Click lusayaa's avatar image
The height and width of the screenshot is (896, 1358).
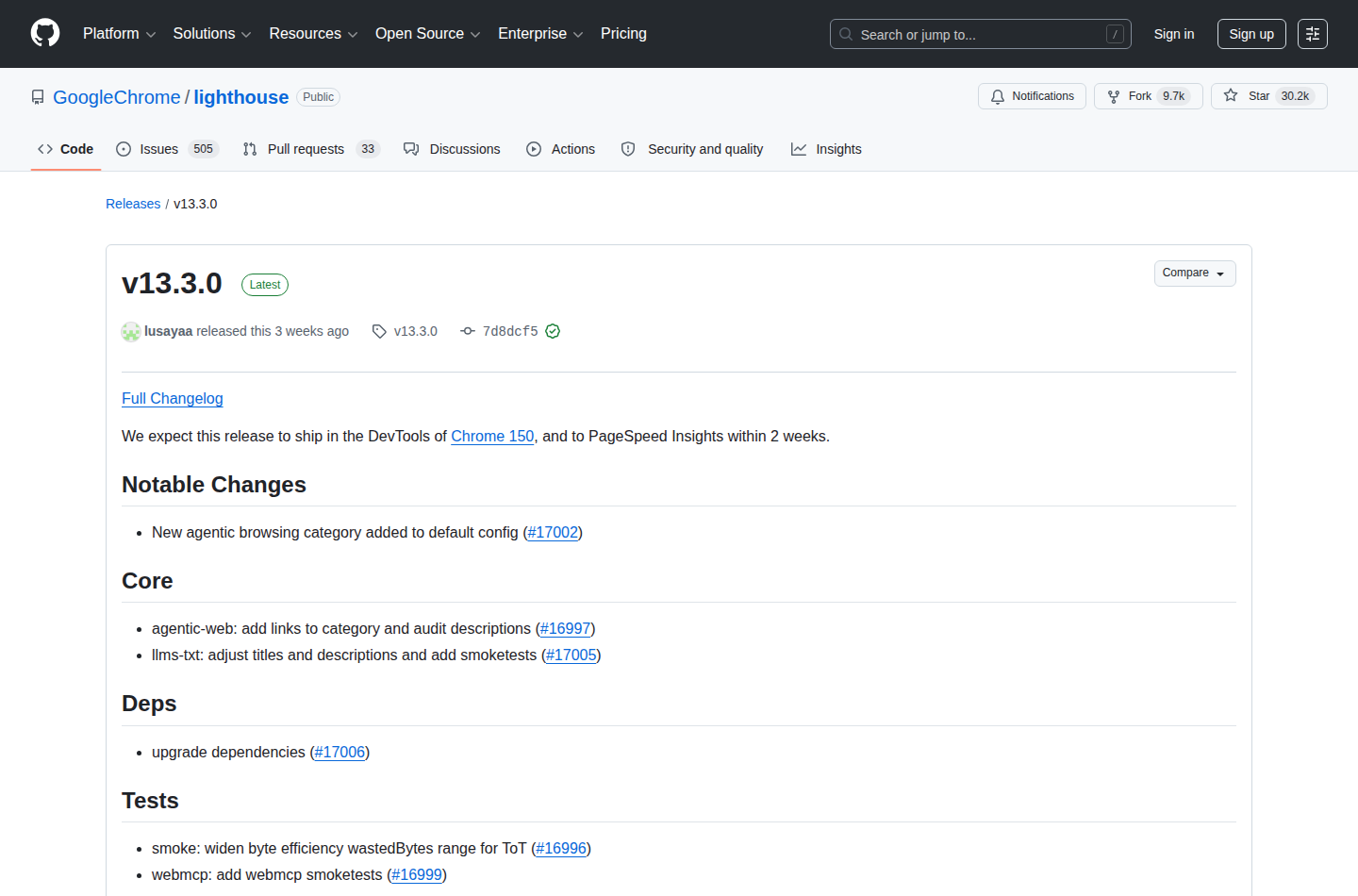click(131, 331)
